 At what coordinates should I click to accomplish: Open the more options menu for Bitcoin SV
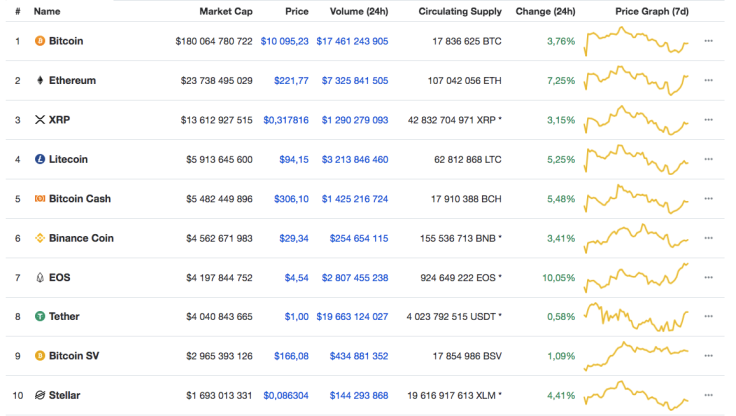[709, 356]
